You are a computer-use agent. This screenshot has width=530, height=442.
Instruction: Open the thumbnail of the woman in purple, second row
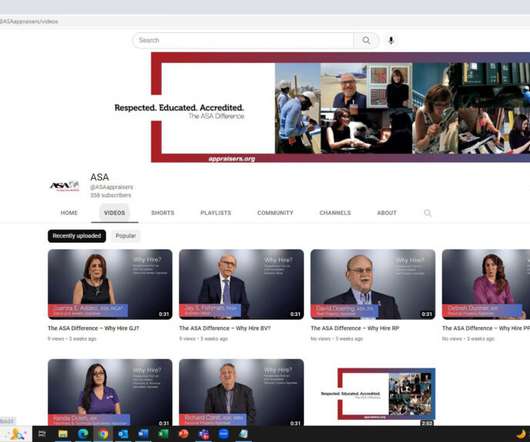pyautogui.click(x=110, y=392)
